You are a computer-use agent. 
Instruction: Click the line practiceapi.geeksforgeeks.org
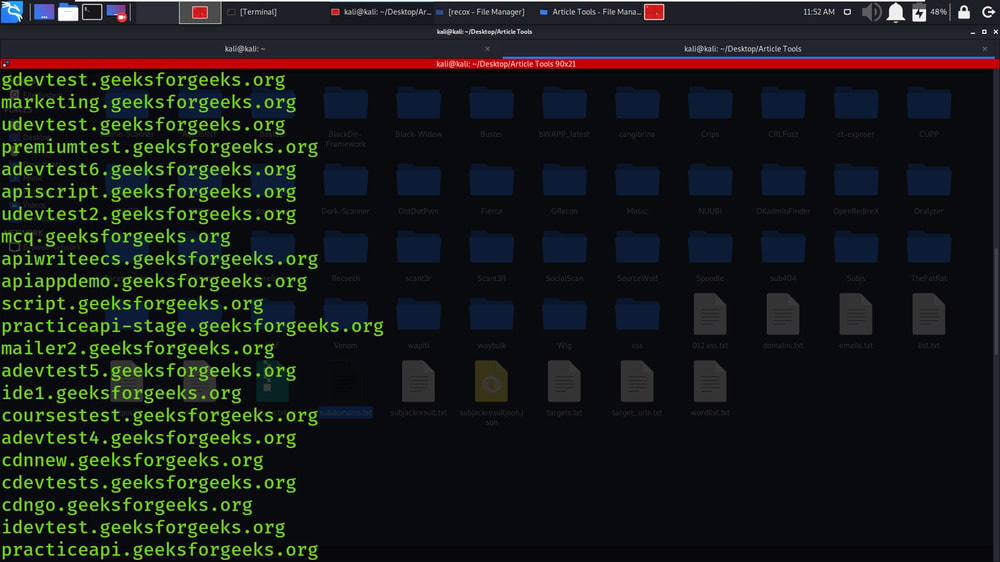click(159, 549)
